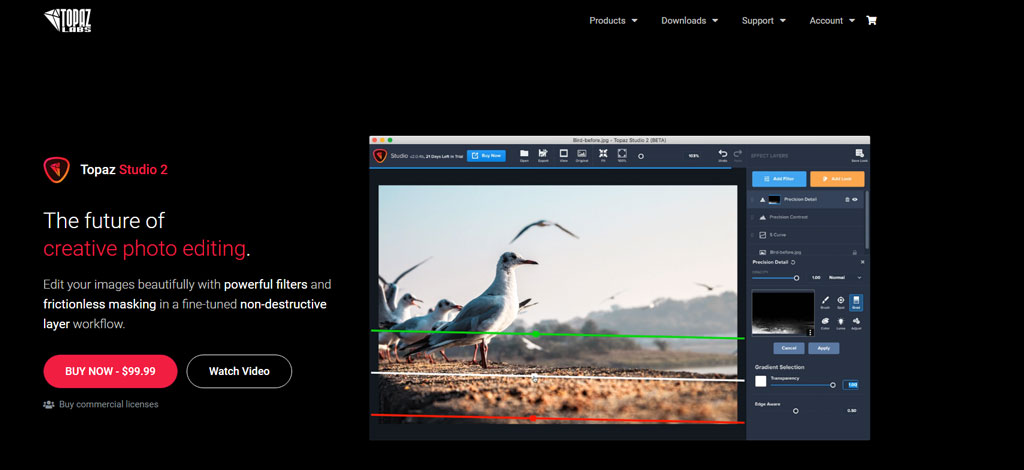Viewport: 1024px width, 470px height.
Task: Click the Export icon in toolbar
Action: coord(543,153)
